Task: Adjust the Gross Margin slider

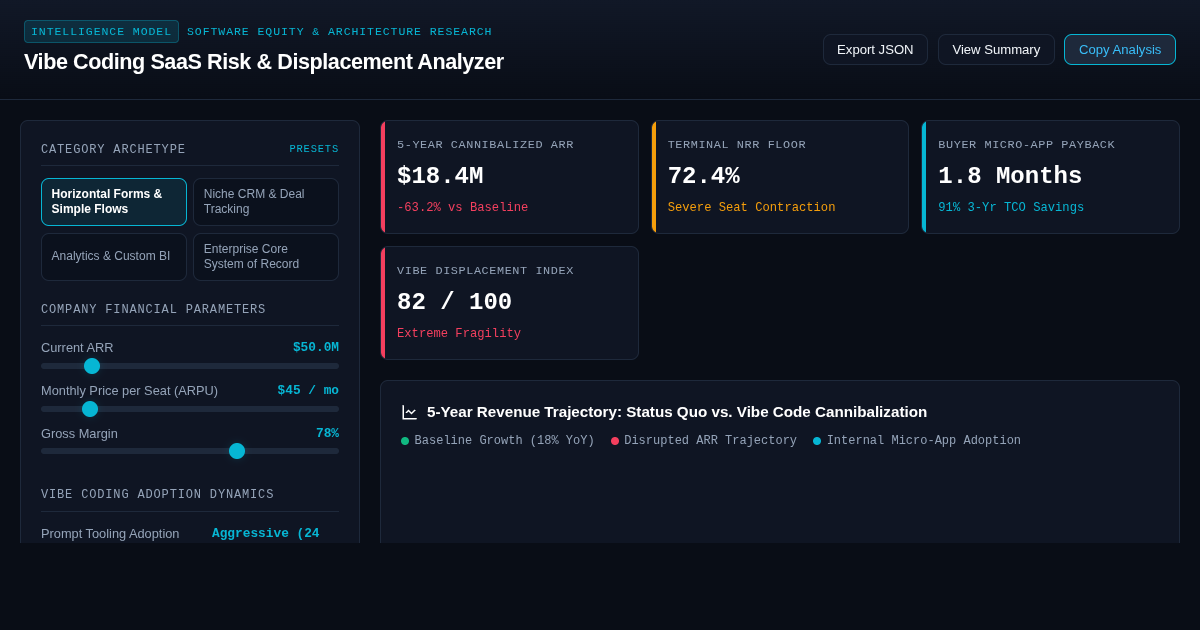Action: coord(190,451)
